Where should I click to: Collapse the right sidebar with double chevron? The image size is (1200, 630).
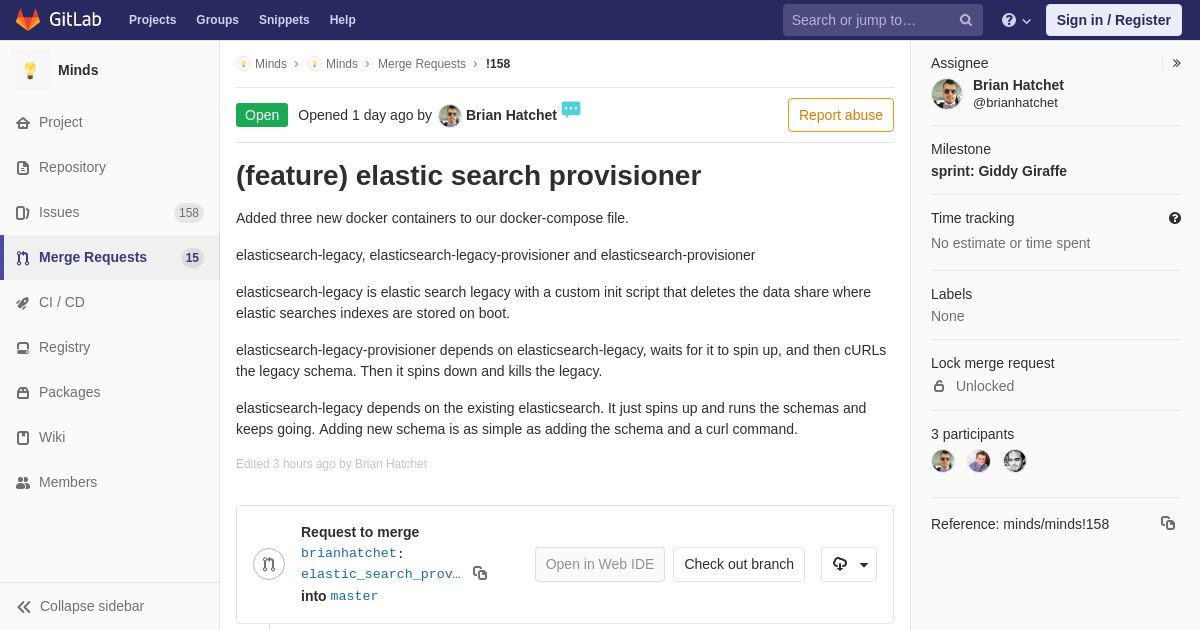1176,63
